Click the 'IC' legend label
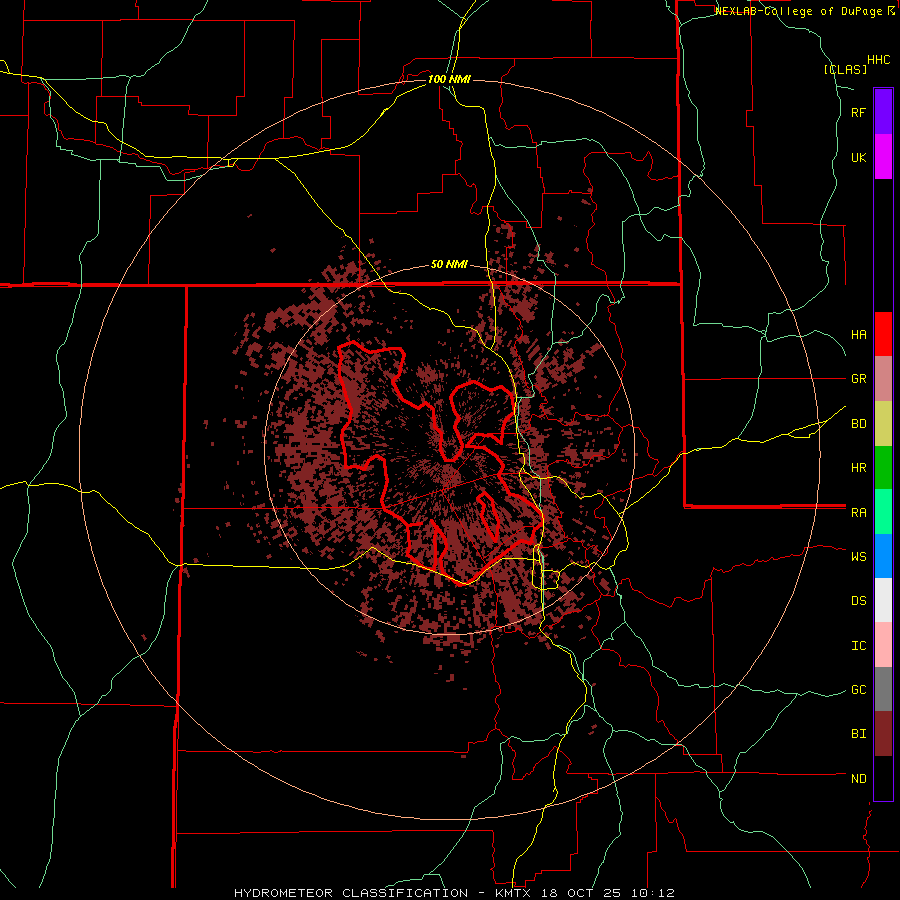900x900 pixels. (858, 646)
